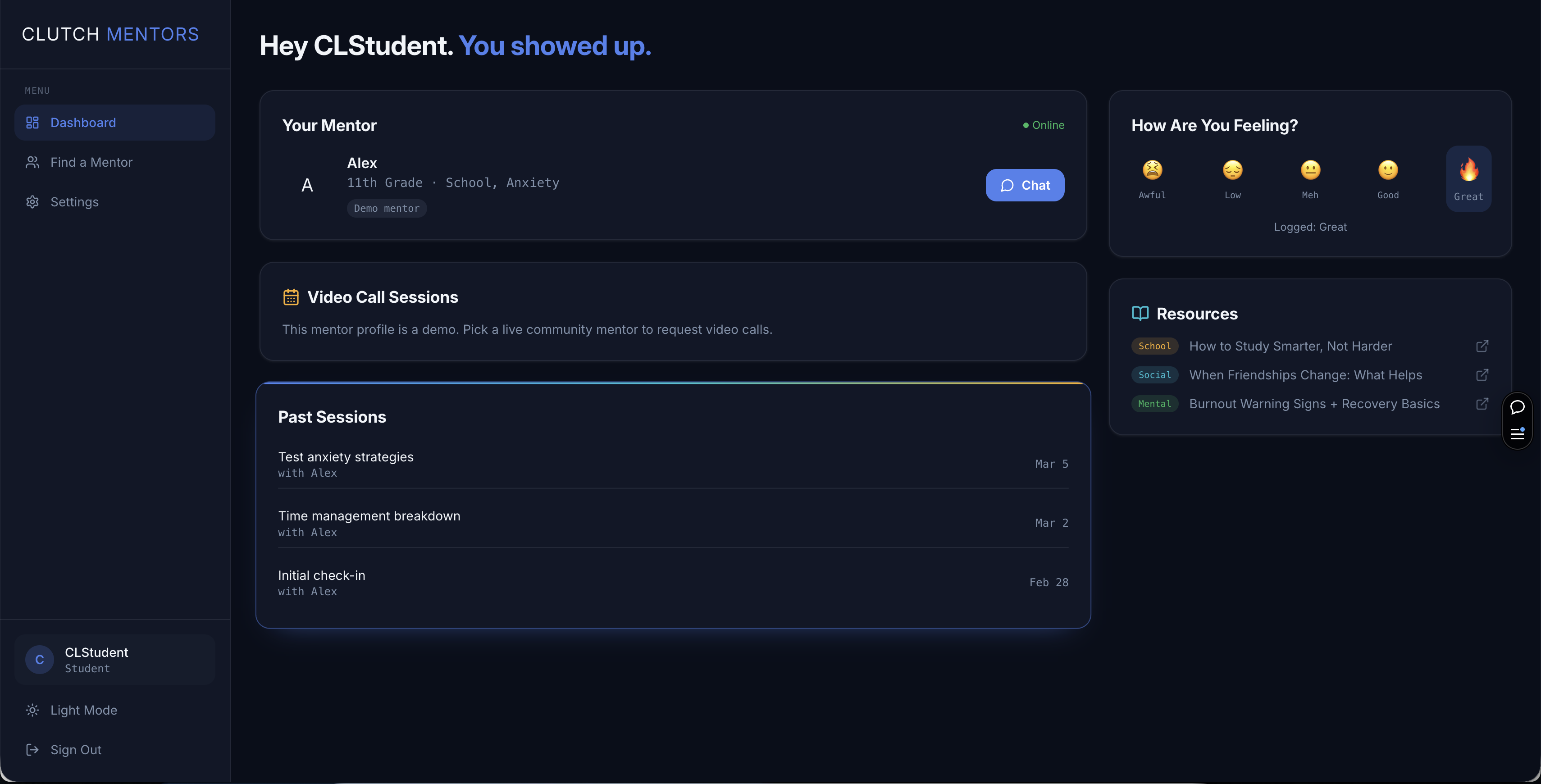
Task: Open external link icon for Friendships resource
Action: [x=1482, y=375]
